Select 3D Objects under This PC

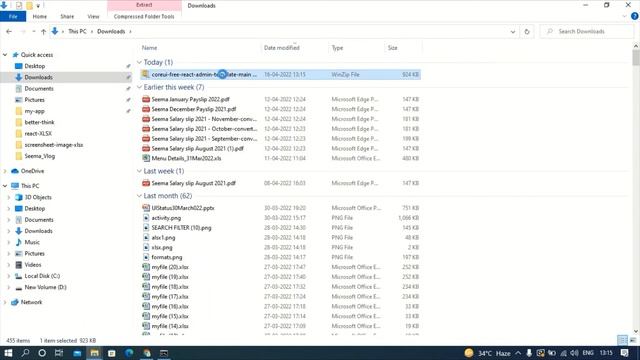coord(38,197)
